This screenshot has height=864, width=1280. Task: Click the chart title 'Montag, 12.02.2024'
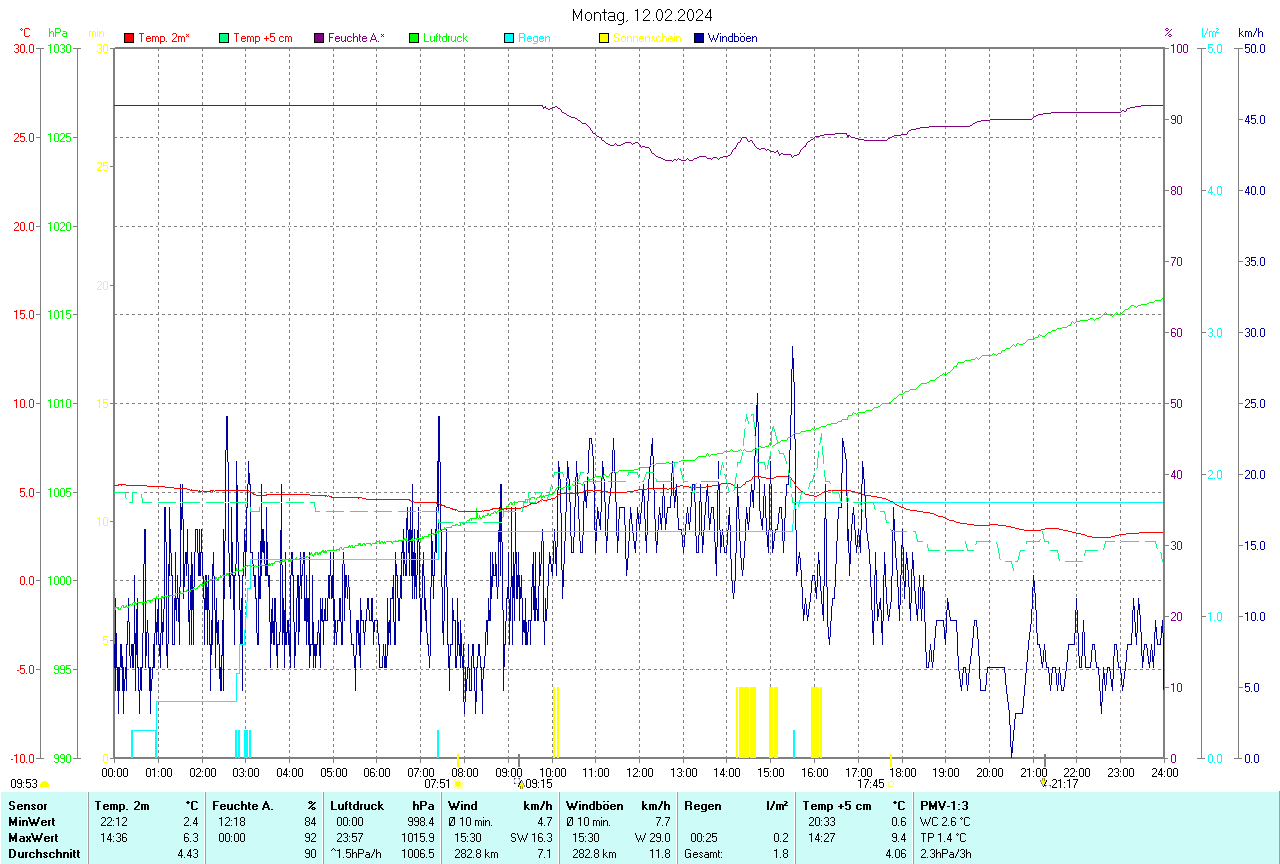tap(642, 15)
